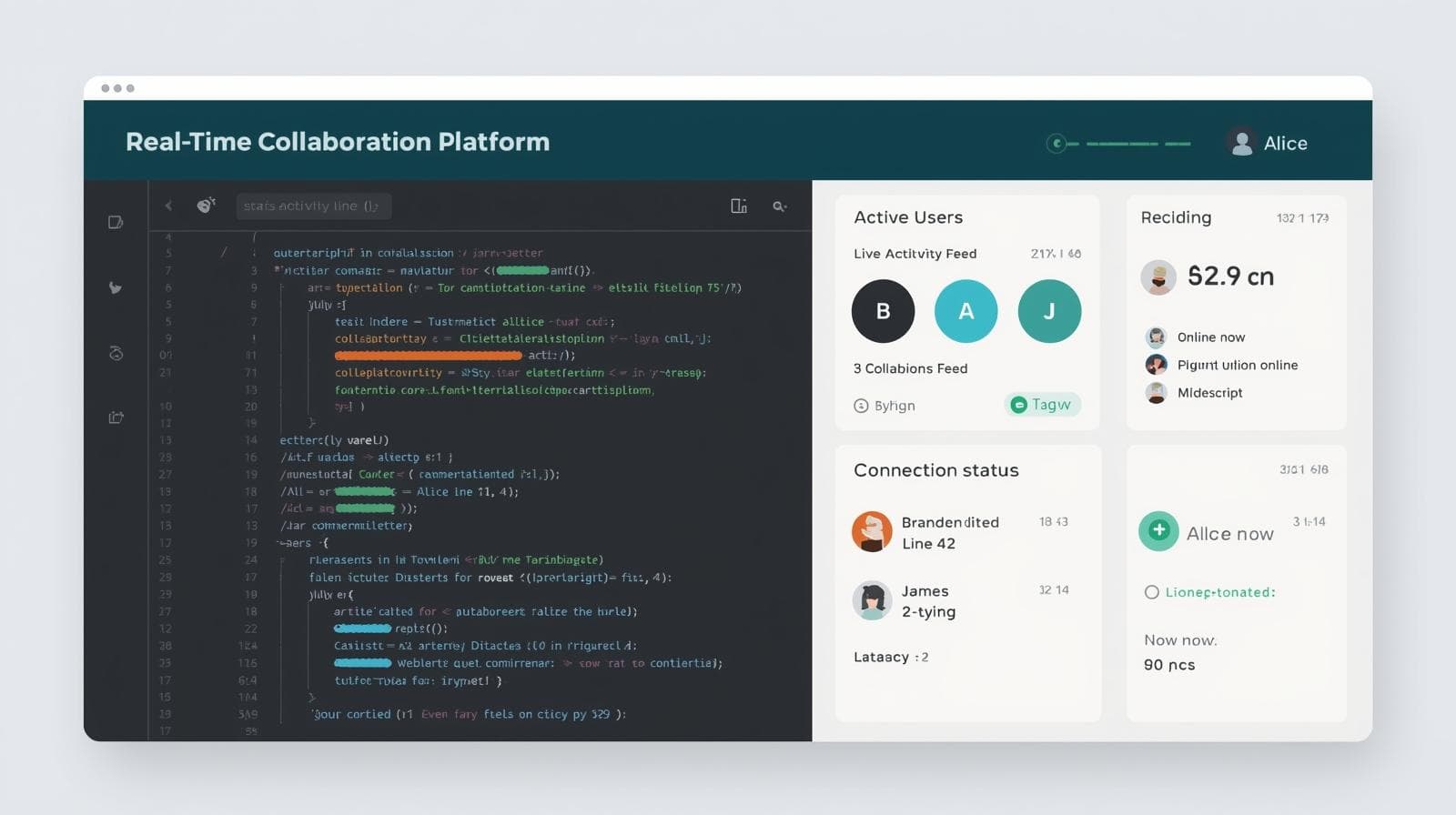The height and width of the screenshot is (815, 1456).
Task: Click the share icon in the sidebar
Action: click(116, 418)
